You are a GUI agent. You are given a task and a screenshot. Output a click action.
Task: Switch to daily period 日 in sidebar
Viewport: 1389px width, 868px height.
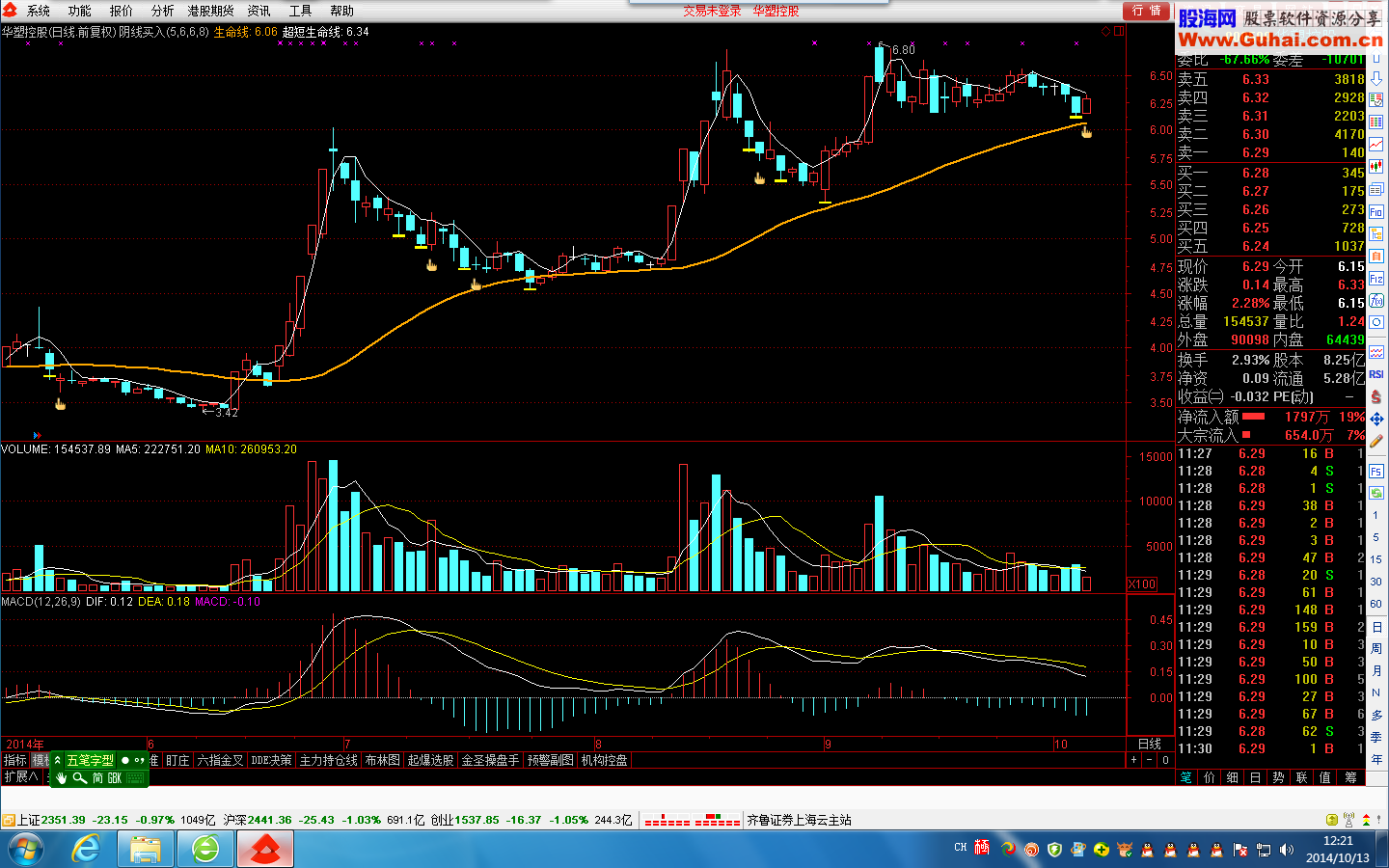pyautogui.click(x=1376, y=627)
